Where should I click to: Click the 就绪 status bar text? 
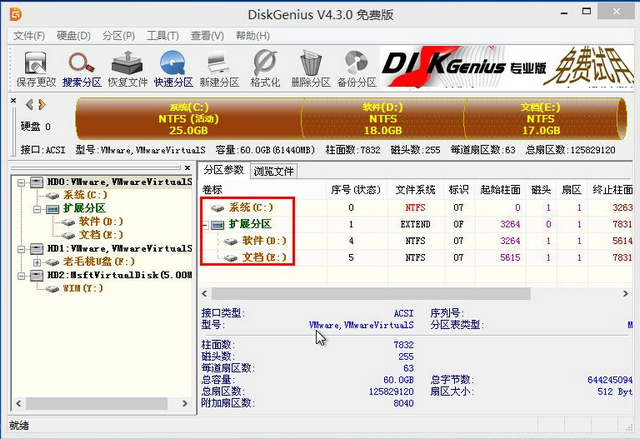(x=19, y=426)
